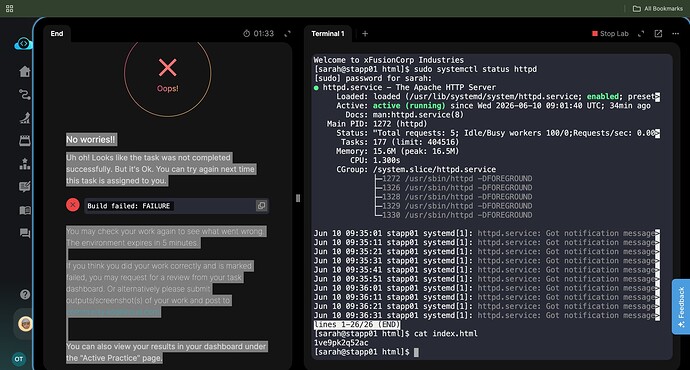
Task: Open the calendar-style sidebar icon
Action: point(25,140)
